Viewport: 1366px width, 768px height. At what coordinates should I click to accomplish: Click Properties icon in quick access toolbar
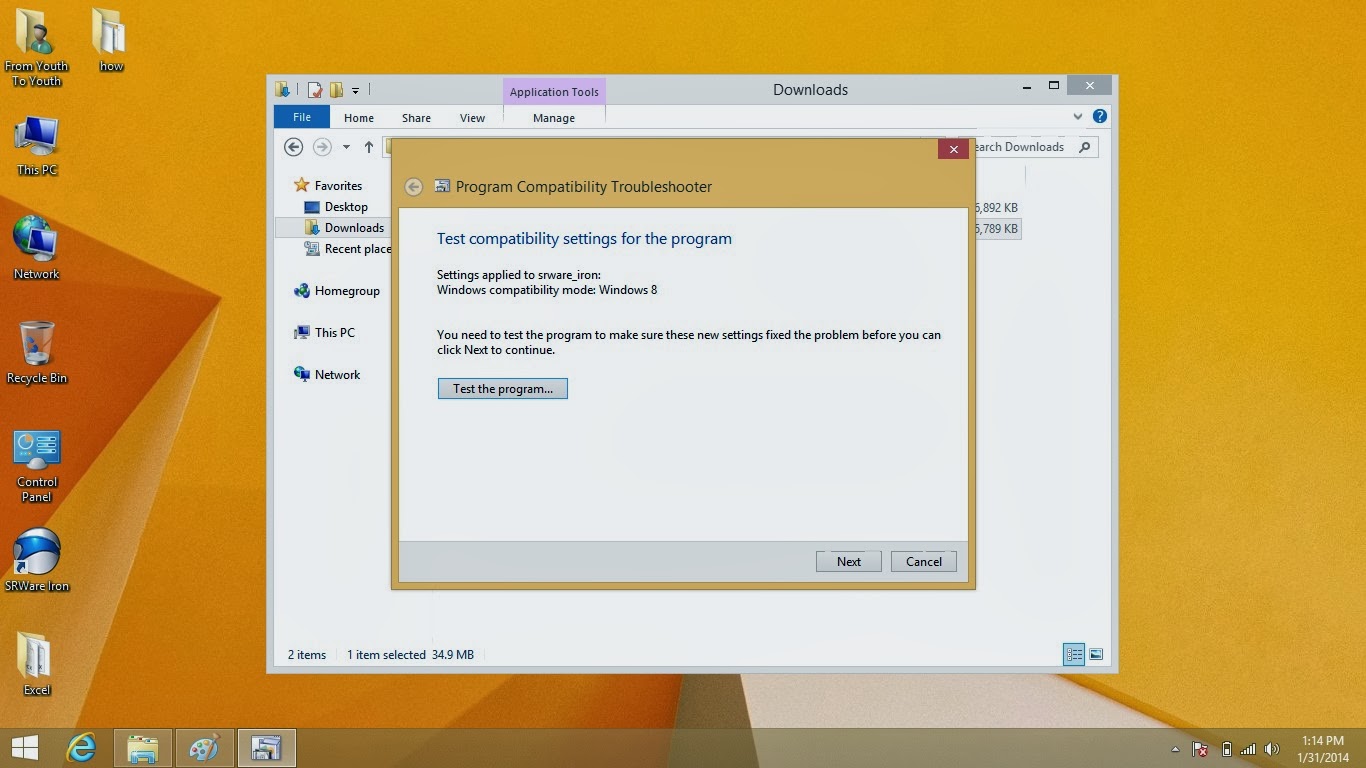click(x=315, y=90)
